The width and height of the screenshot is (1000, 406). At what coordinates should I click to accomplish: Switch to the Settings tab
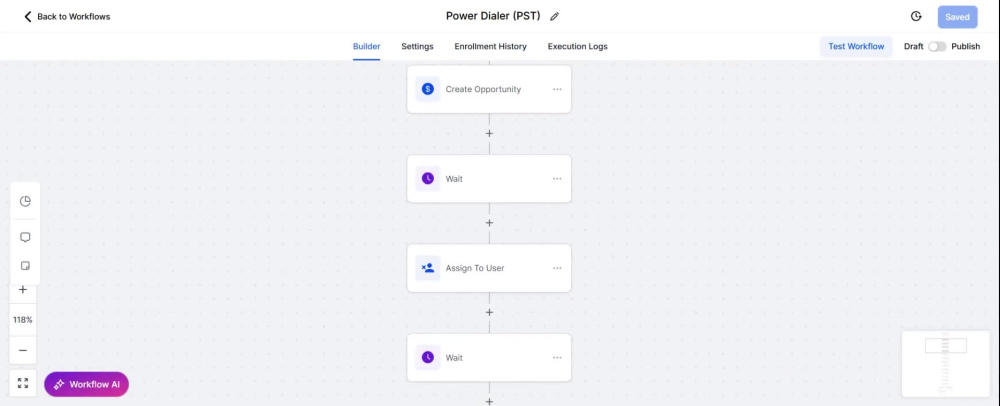click(417, 47)
